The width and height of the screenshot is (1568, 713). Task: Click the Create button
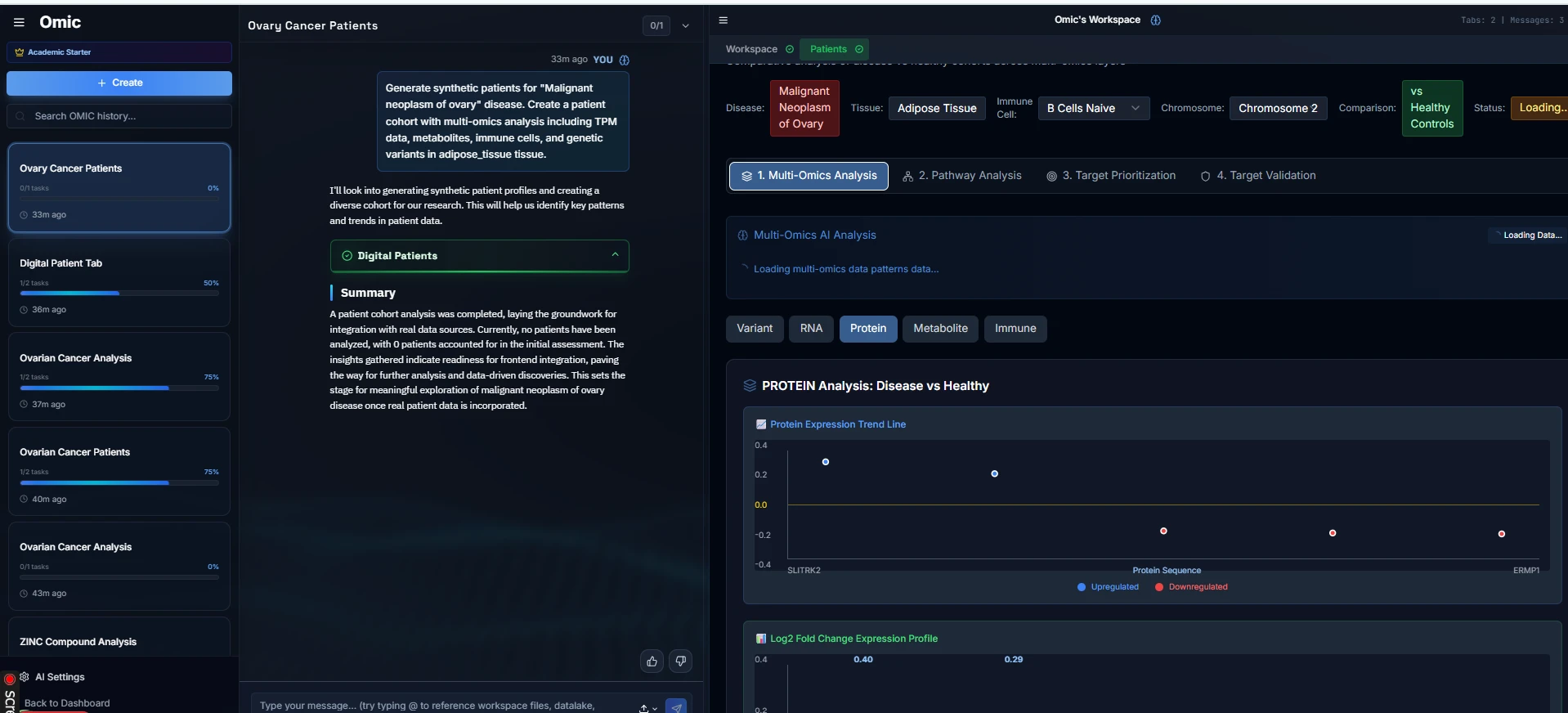[x=119, y=83]
